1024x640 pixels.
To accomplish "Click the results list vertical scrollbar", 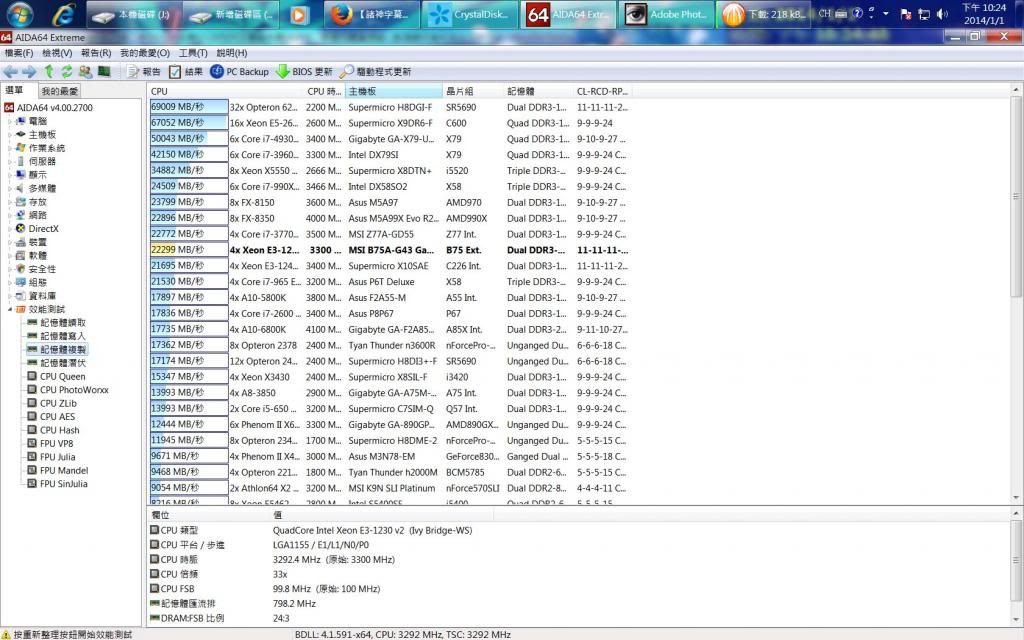I will coord(1016,196).
